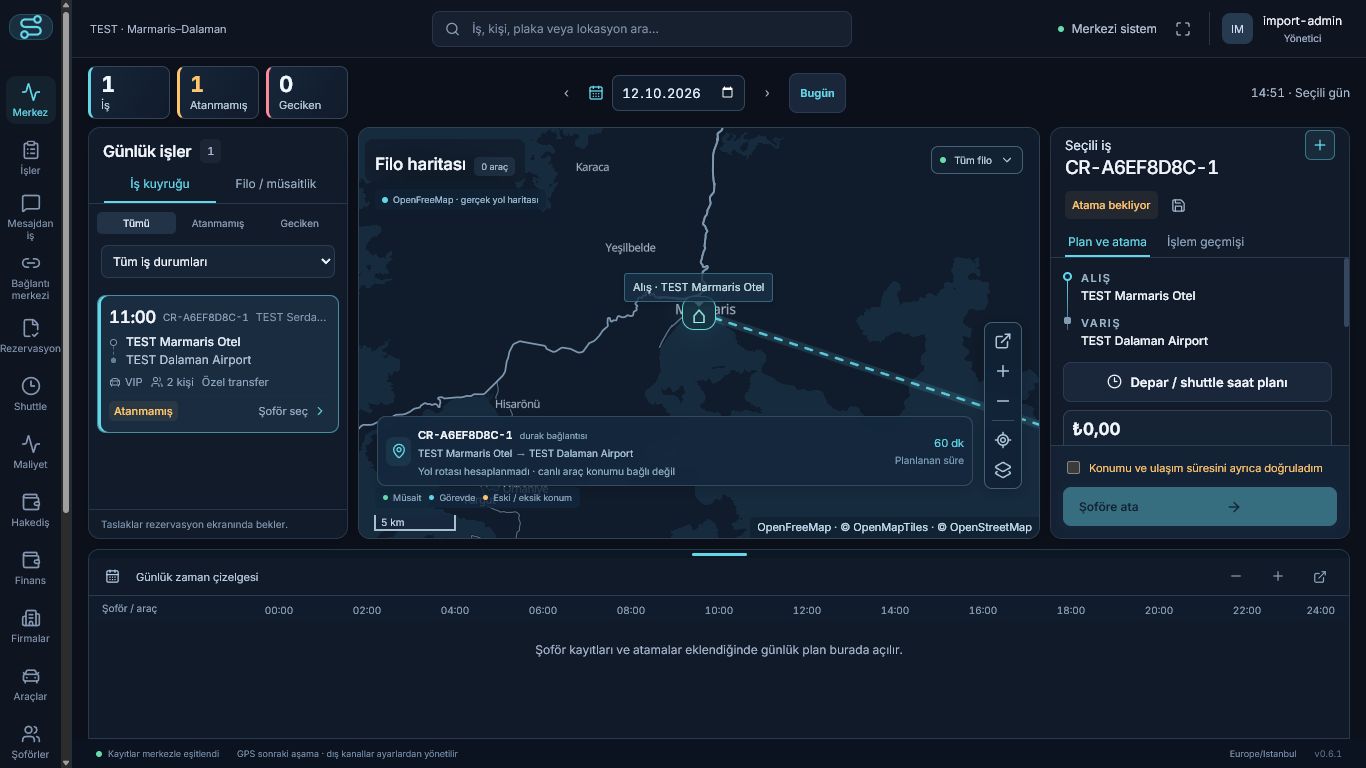This screenshot has width=1366, height=768.
Task: Click OpenStreetMap attribution link
Action: click(x=991, y=527)
